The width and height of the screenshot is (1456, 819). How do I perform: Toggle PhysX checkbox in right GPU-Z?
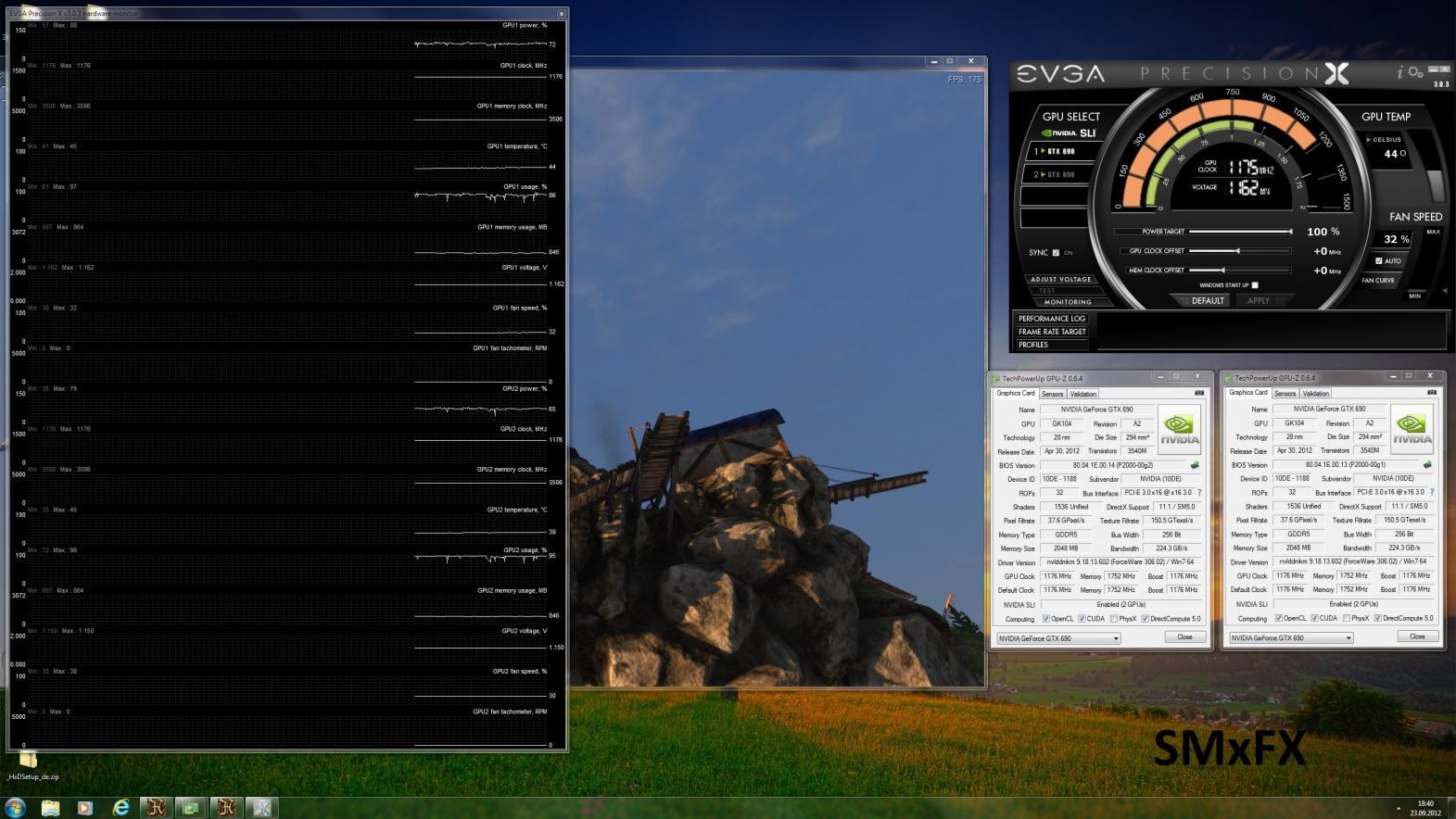pos(1346,618)
